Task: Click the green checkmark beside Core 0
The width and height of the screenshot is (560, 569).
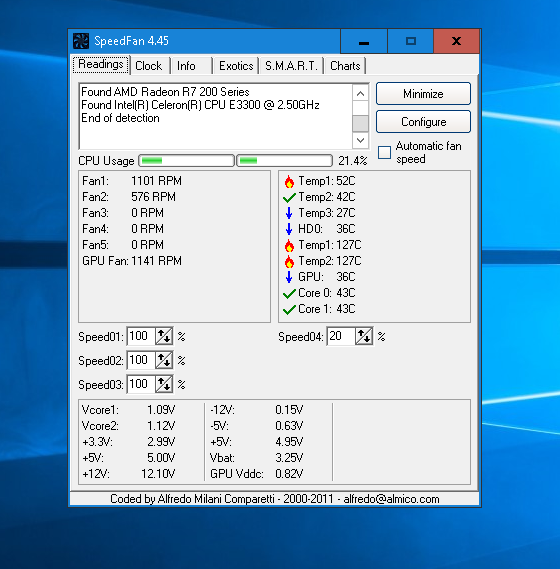Action: pyautogui.click(x=289, y=293)
